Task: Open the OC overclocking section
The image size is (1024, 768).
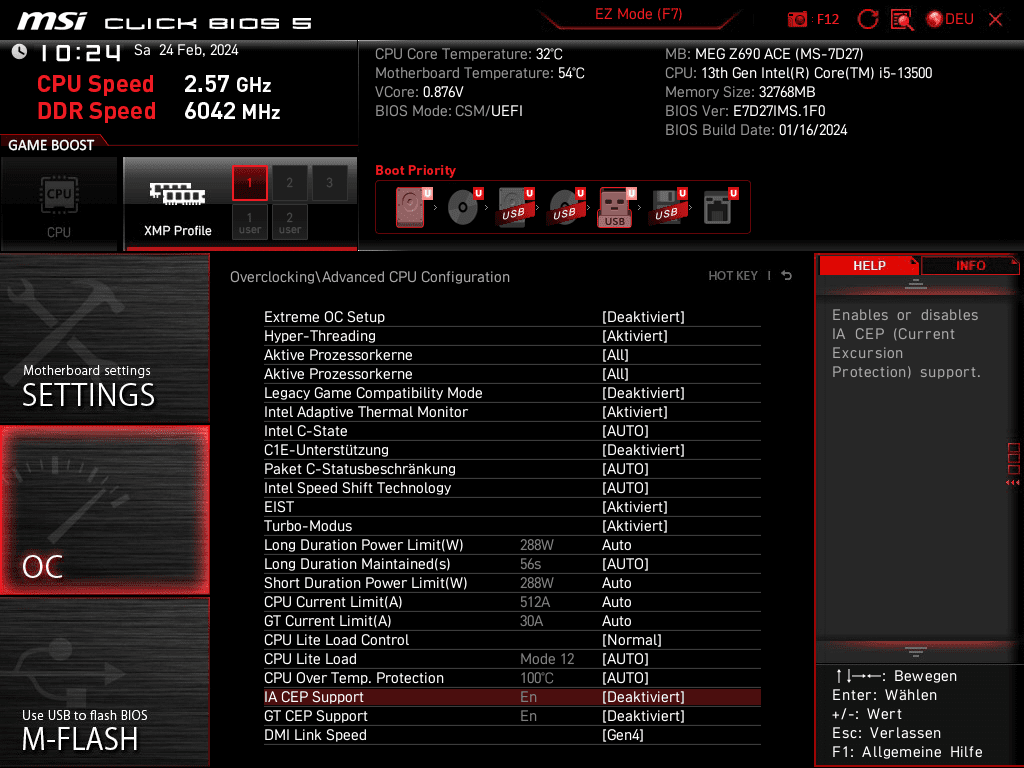Action: (x=104, y=510)
